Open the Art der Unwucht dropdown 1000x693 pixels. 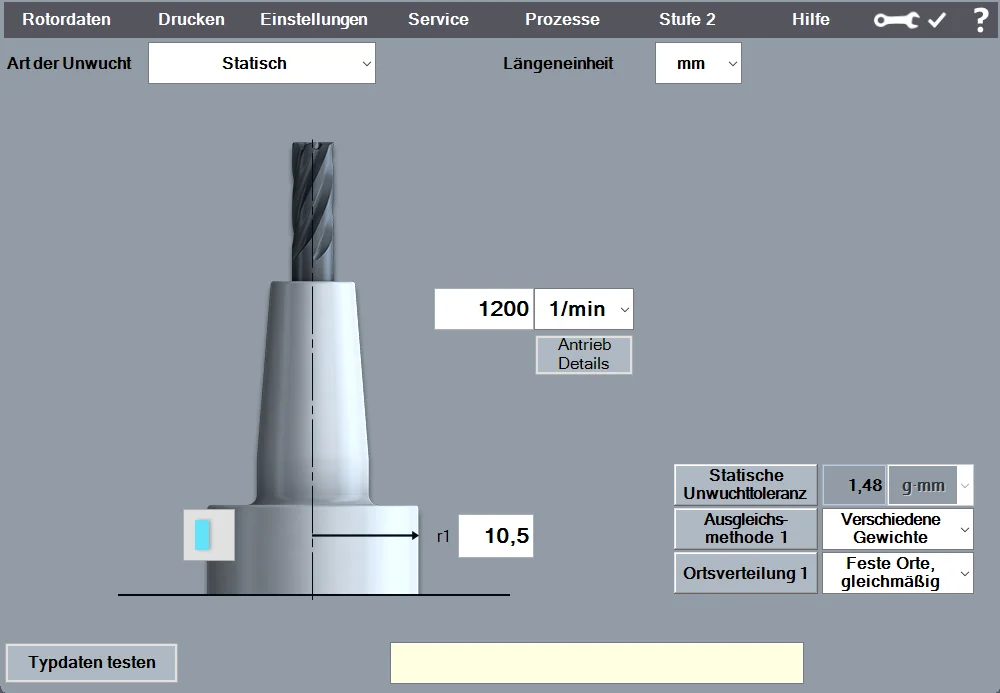[x=262, y=63]
